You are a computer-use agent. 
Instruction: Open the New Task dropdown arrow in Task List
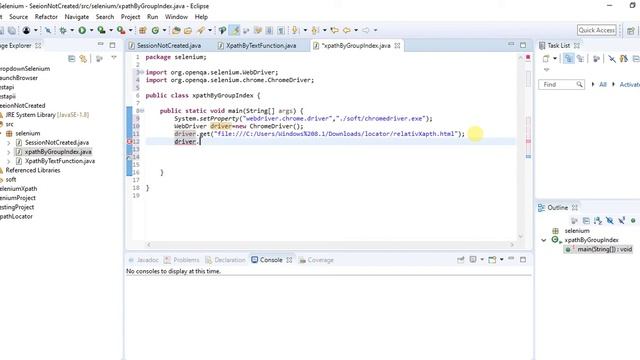click(x=555, y=59)
